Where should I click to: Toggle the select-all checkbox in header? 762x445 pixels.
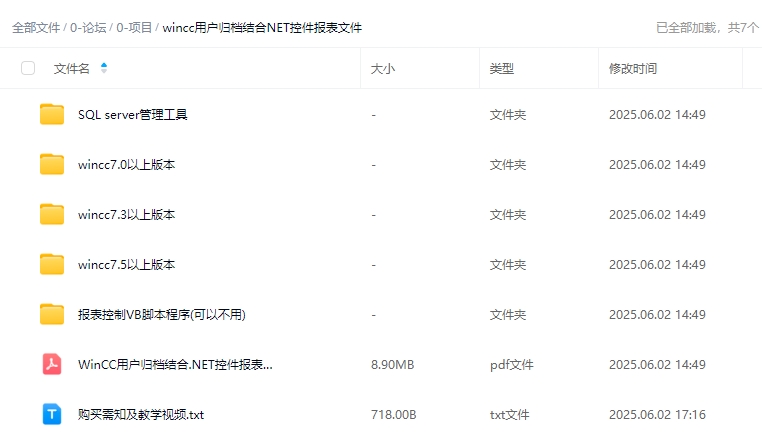[x=28, y=68]
